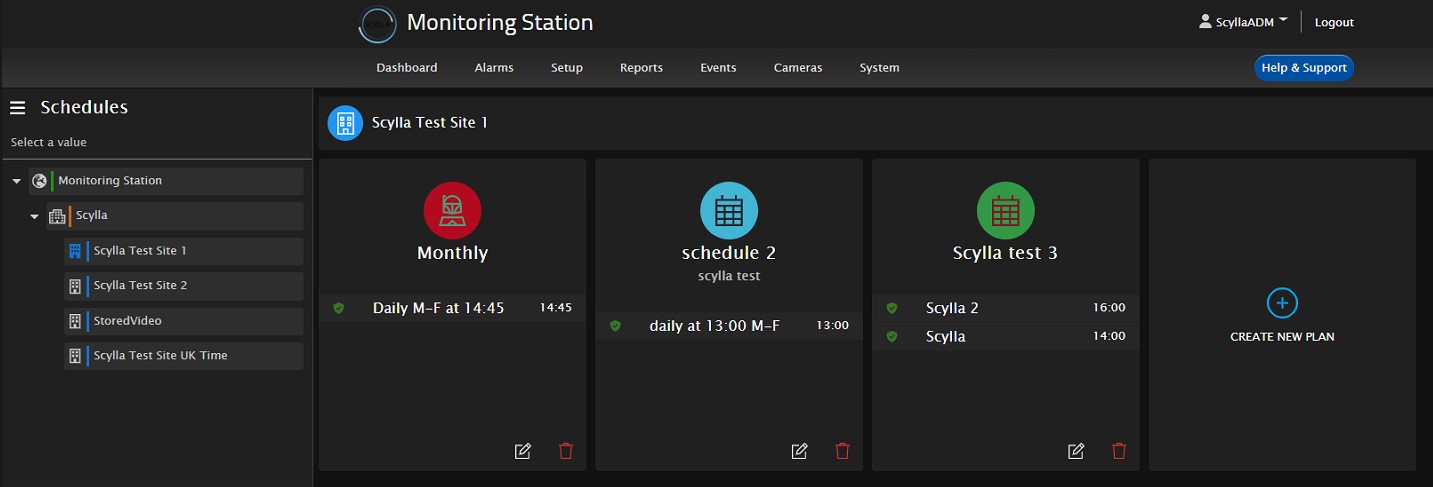Collapse the Scylla group tree node

pos(34,216)
